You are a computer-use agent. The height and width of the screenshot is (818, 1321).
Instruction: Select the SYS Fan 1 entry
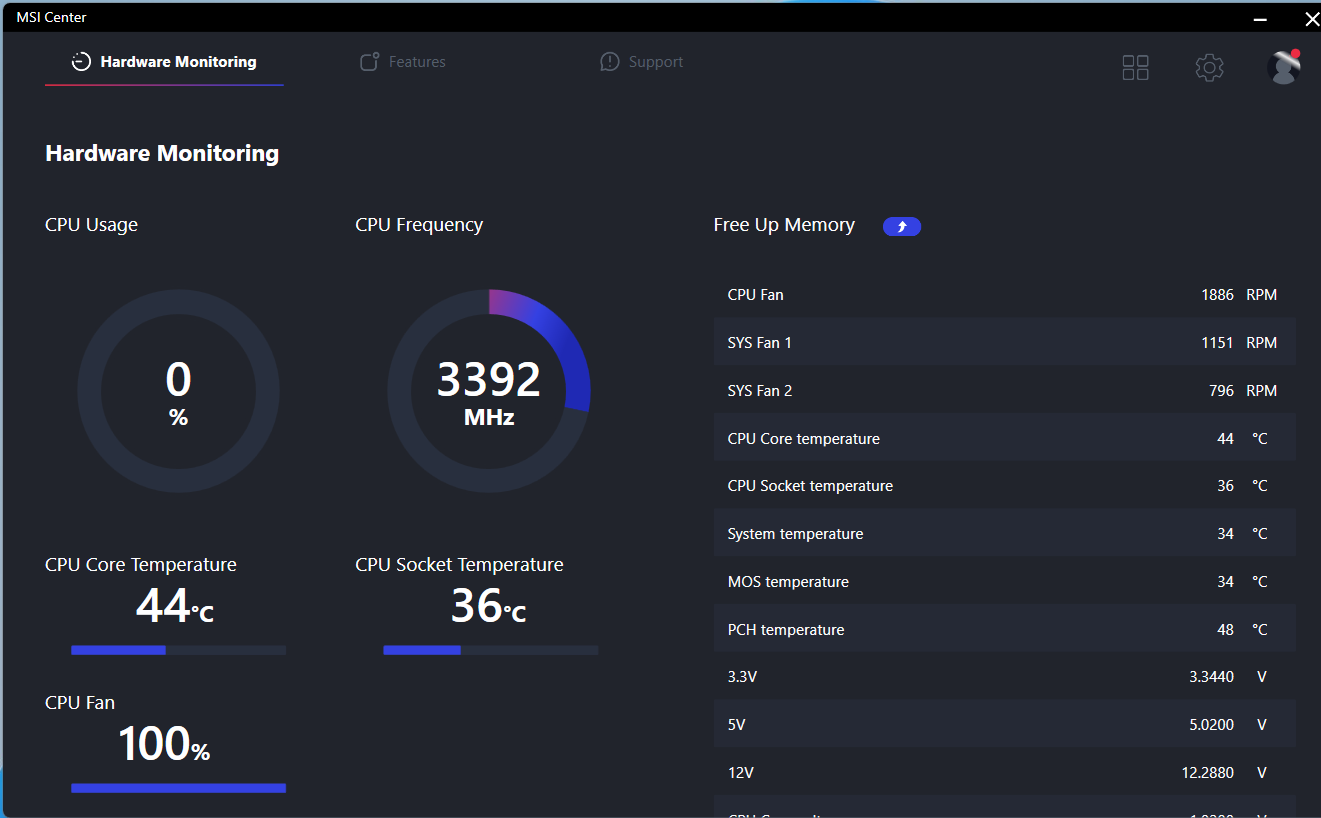coord(1000,342)
